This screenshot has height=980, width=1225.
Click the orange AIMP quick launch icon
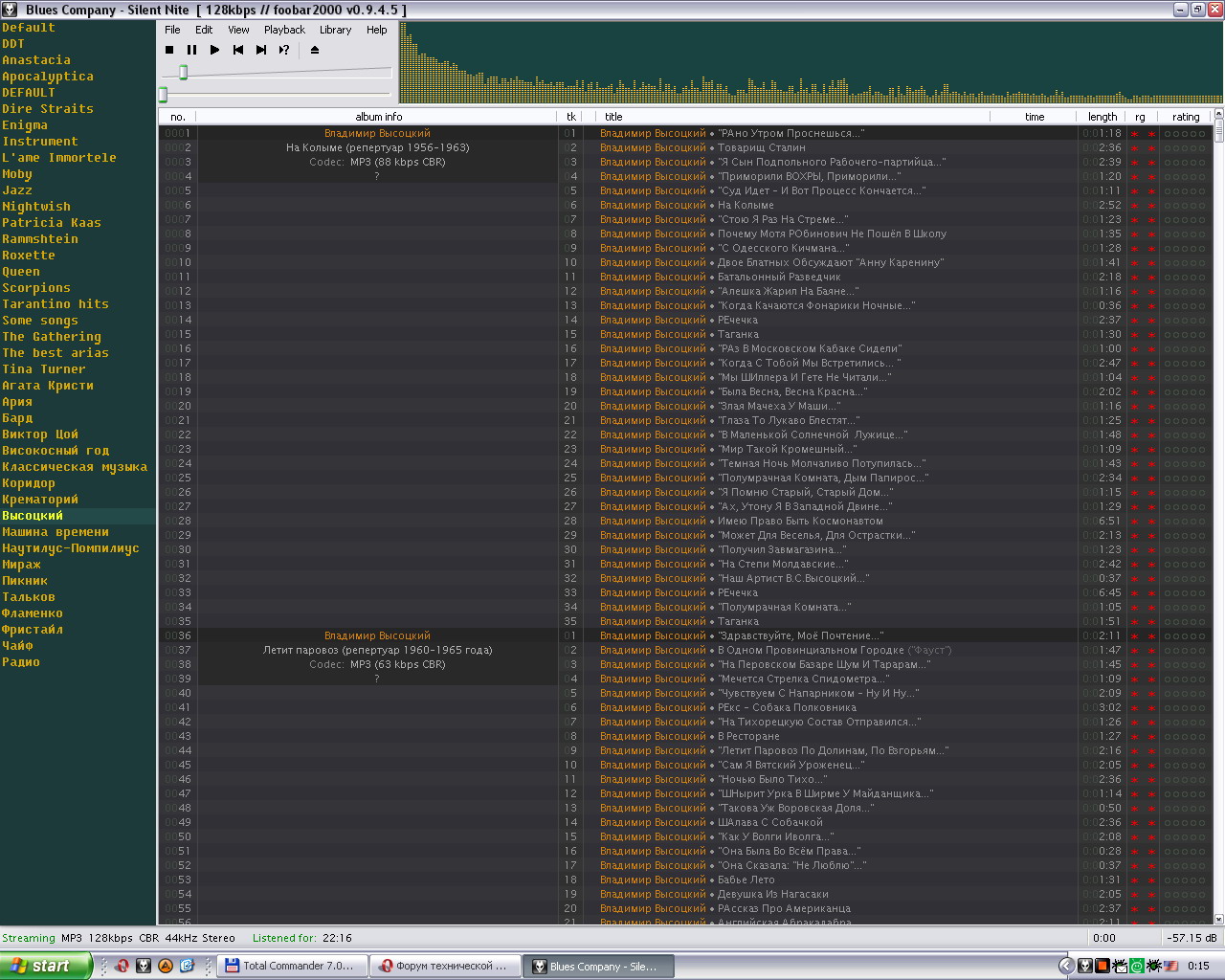166,967
